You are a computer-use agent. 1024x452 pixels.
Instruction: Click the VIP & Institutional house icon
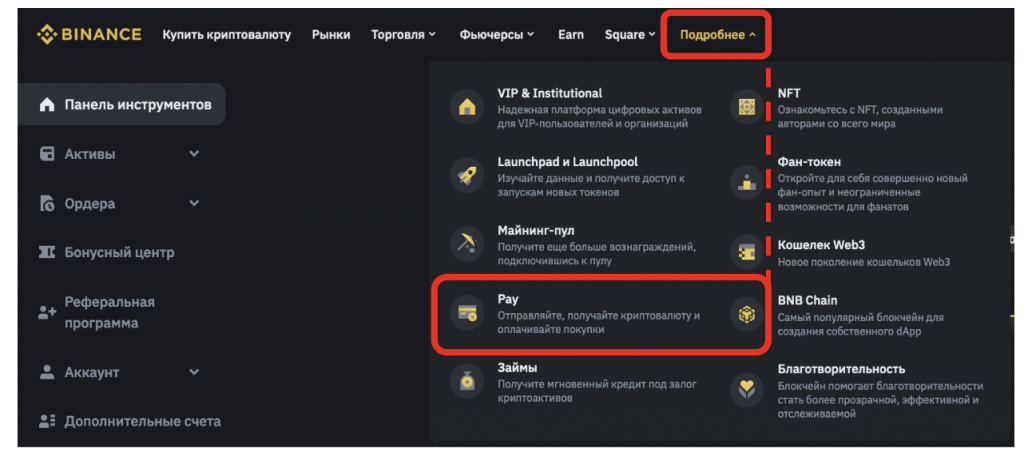click(x=466, y=107)
